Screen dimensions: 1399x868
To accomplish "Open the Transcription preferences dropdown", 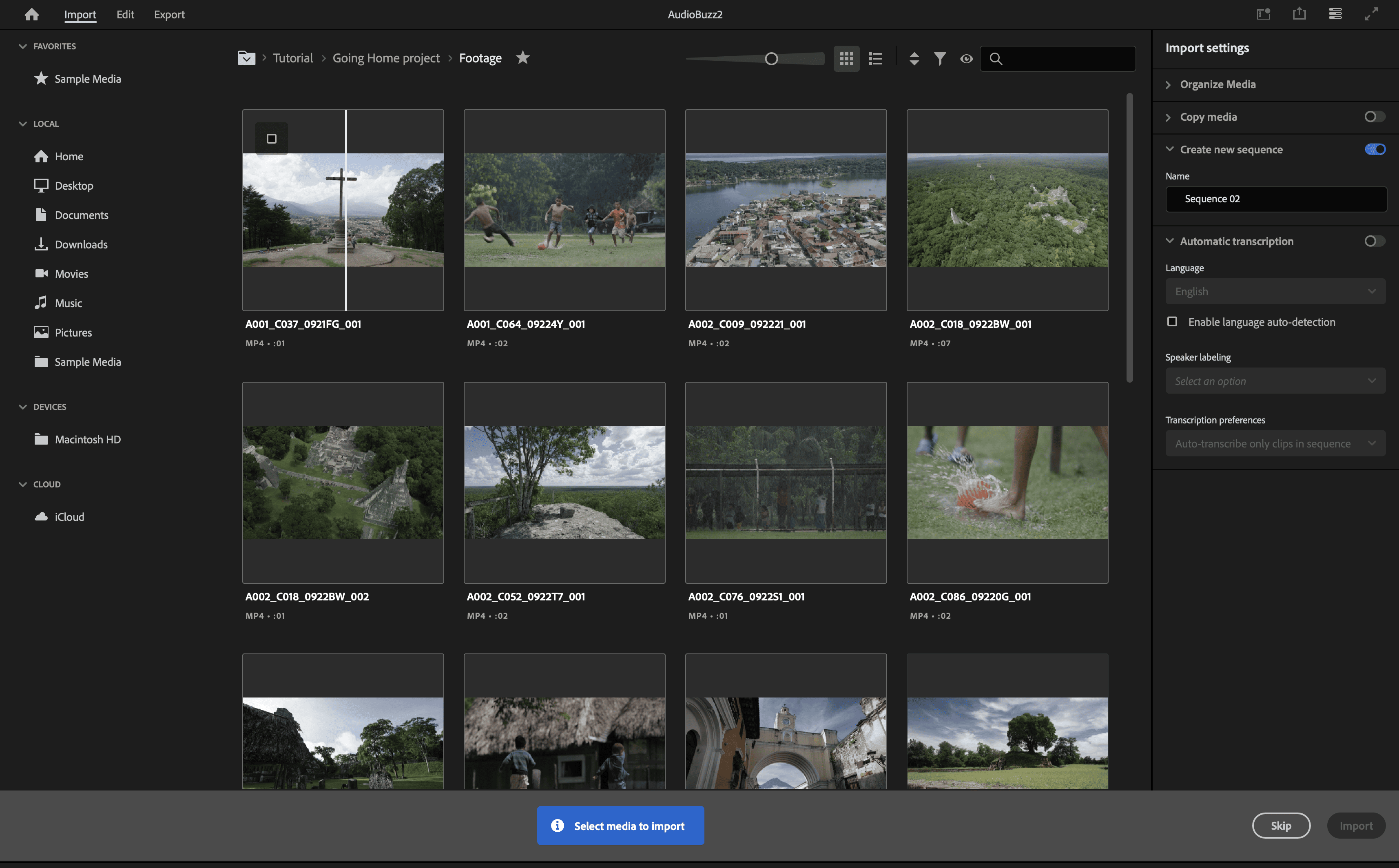I will click(1275, 443).
